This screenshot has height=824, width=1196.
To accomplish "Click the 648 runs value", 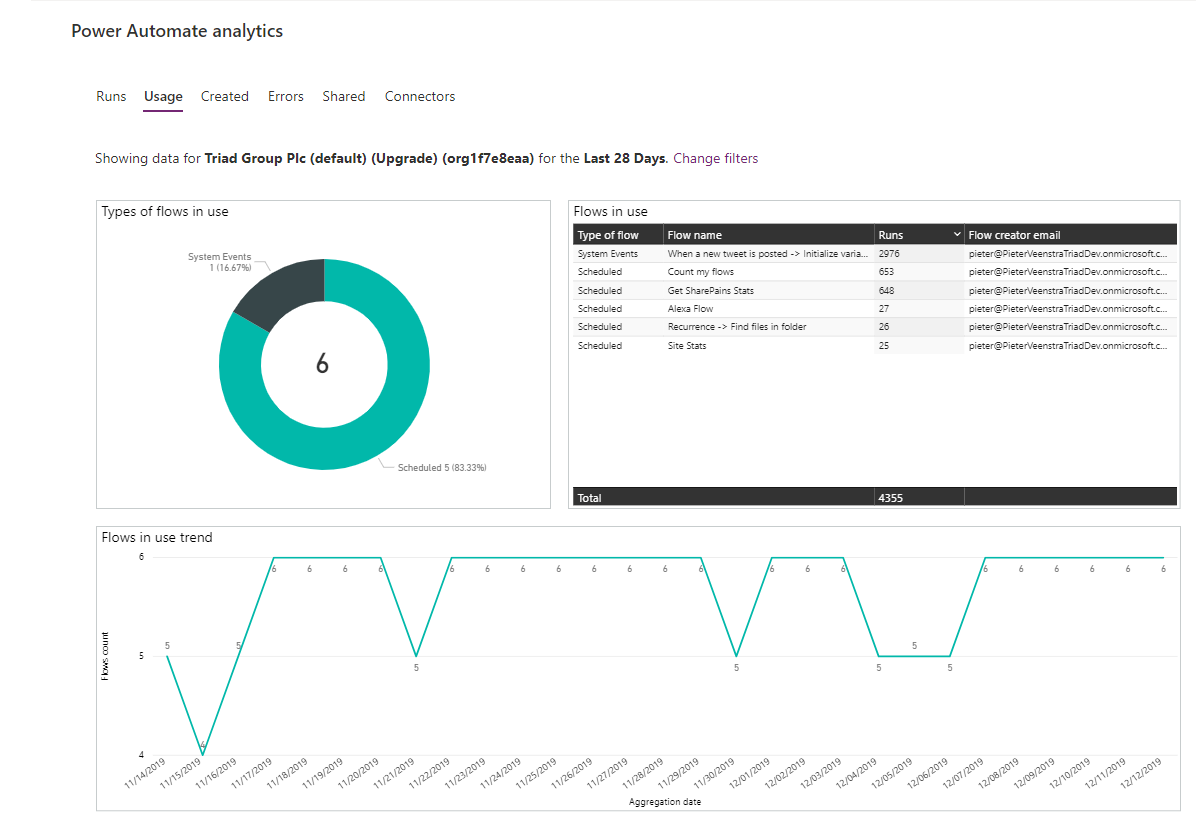I will pos(886,291).
